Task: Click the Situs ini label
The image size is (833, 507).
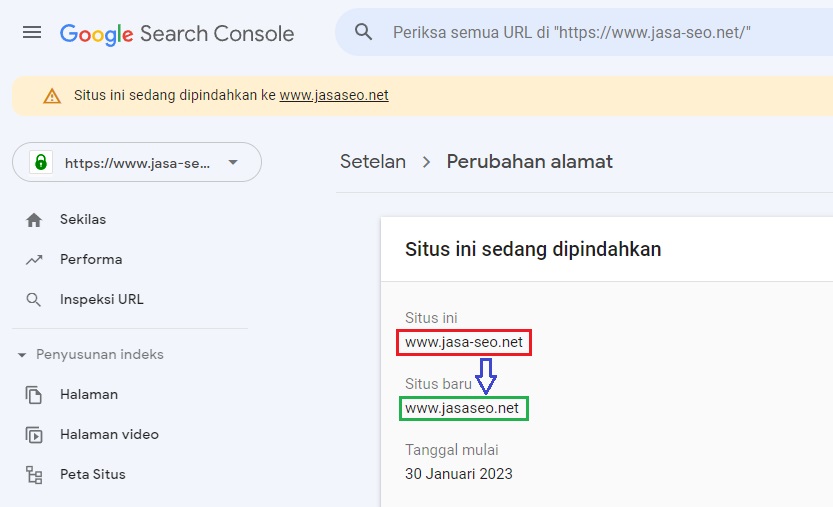Action: pos(431,318)
